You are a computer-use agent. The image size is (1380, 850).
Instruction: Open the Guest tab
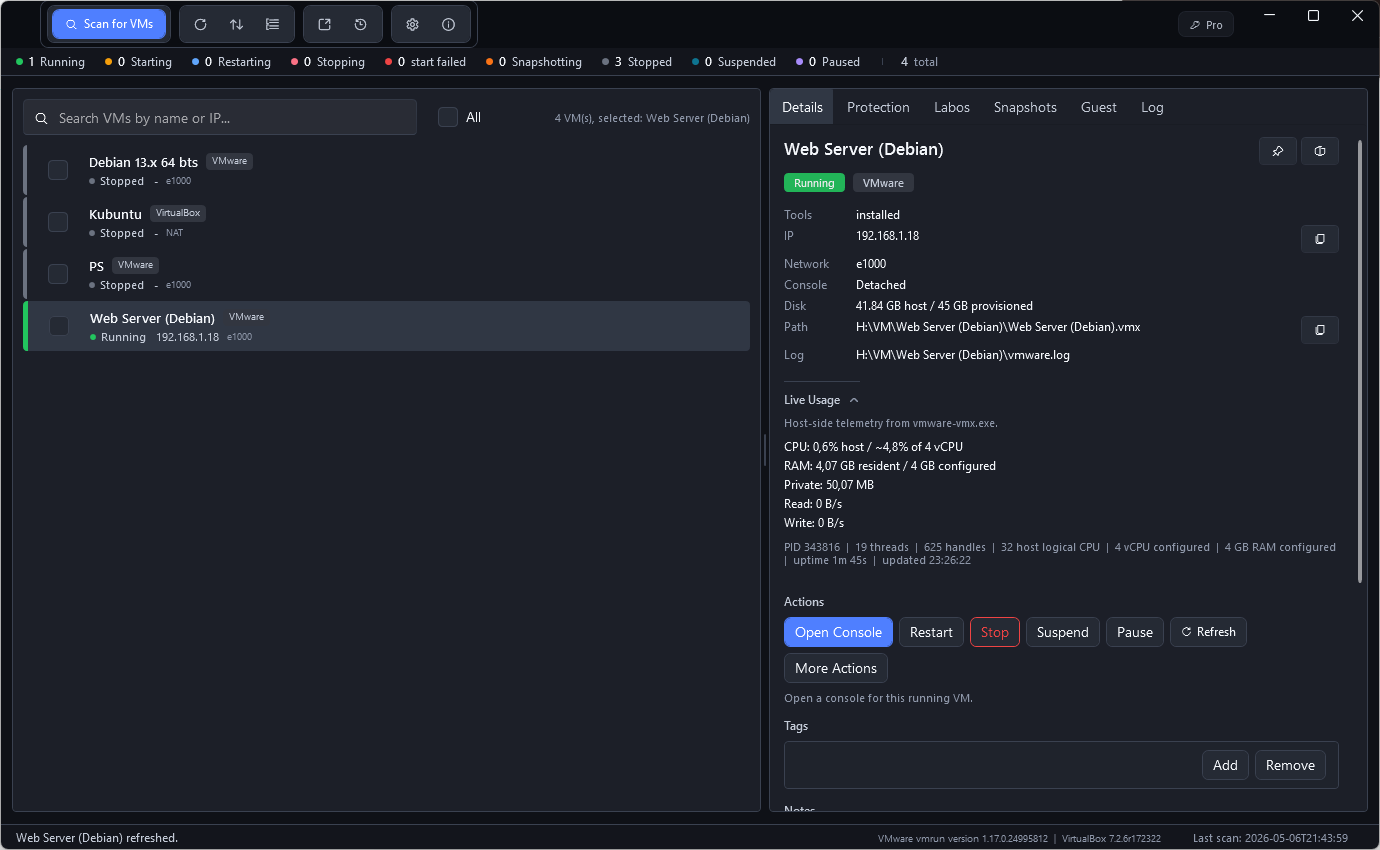(x=1099, y=107)
